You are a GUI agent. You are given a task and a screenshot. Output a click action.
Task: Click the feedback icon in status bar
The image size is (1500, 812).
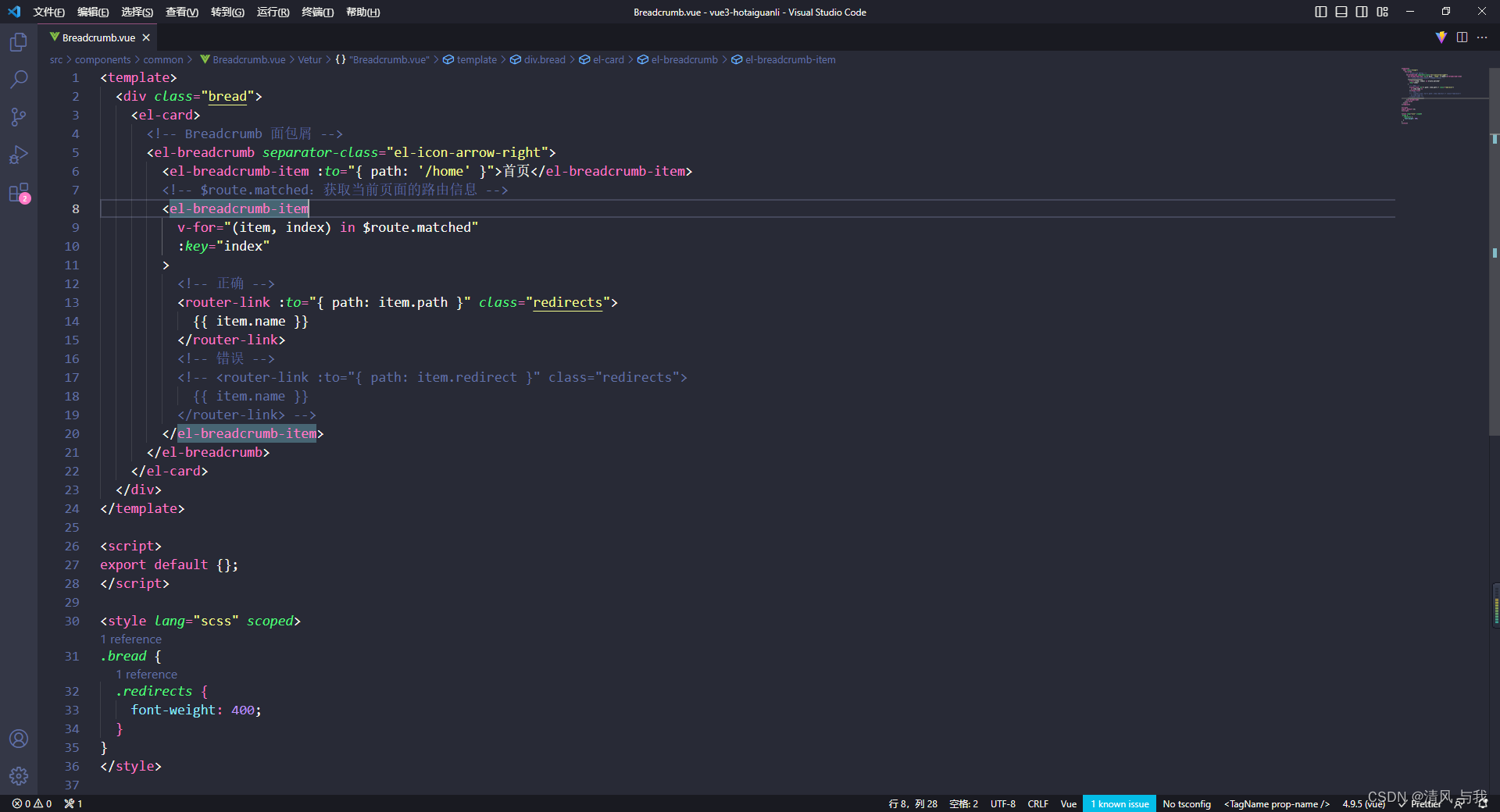pos(1459,803)
